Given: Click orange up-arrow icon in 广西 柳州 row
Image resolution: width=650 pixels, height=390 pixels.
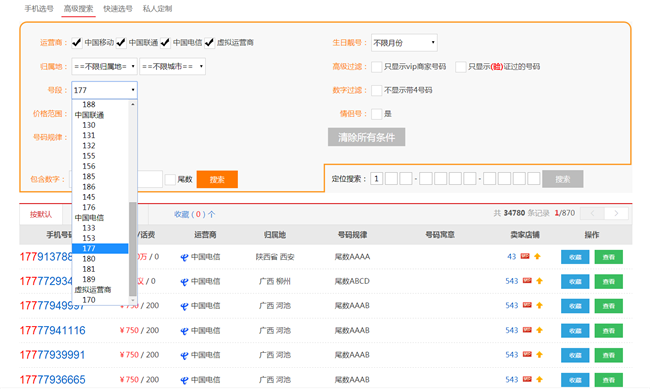Looking at the screenshot, I should 539,281.
